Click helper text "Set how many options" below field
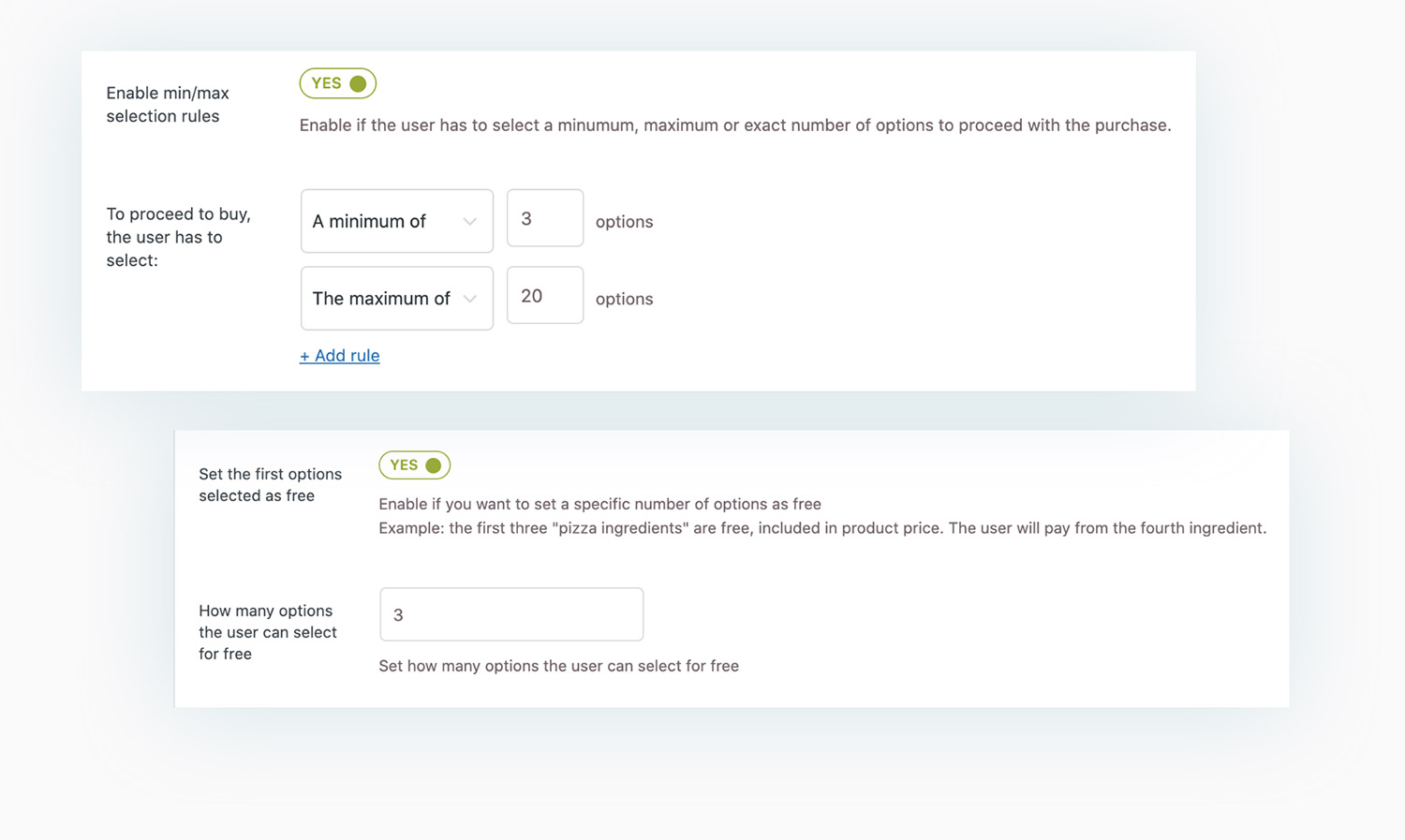1405x840 pixels. 558,666
